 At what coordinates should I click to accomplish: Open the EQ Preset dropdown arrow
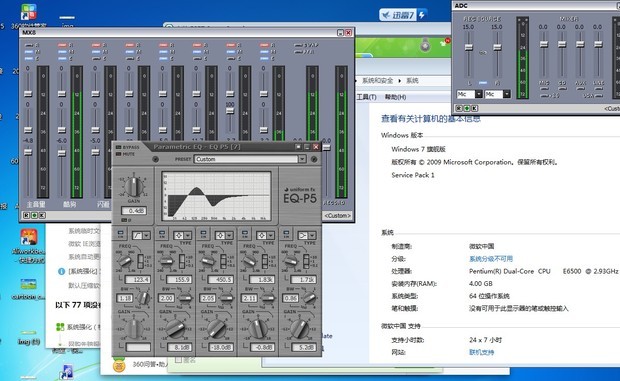pyautogui.click(x=302, y=159)
